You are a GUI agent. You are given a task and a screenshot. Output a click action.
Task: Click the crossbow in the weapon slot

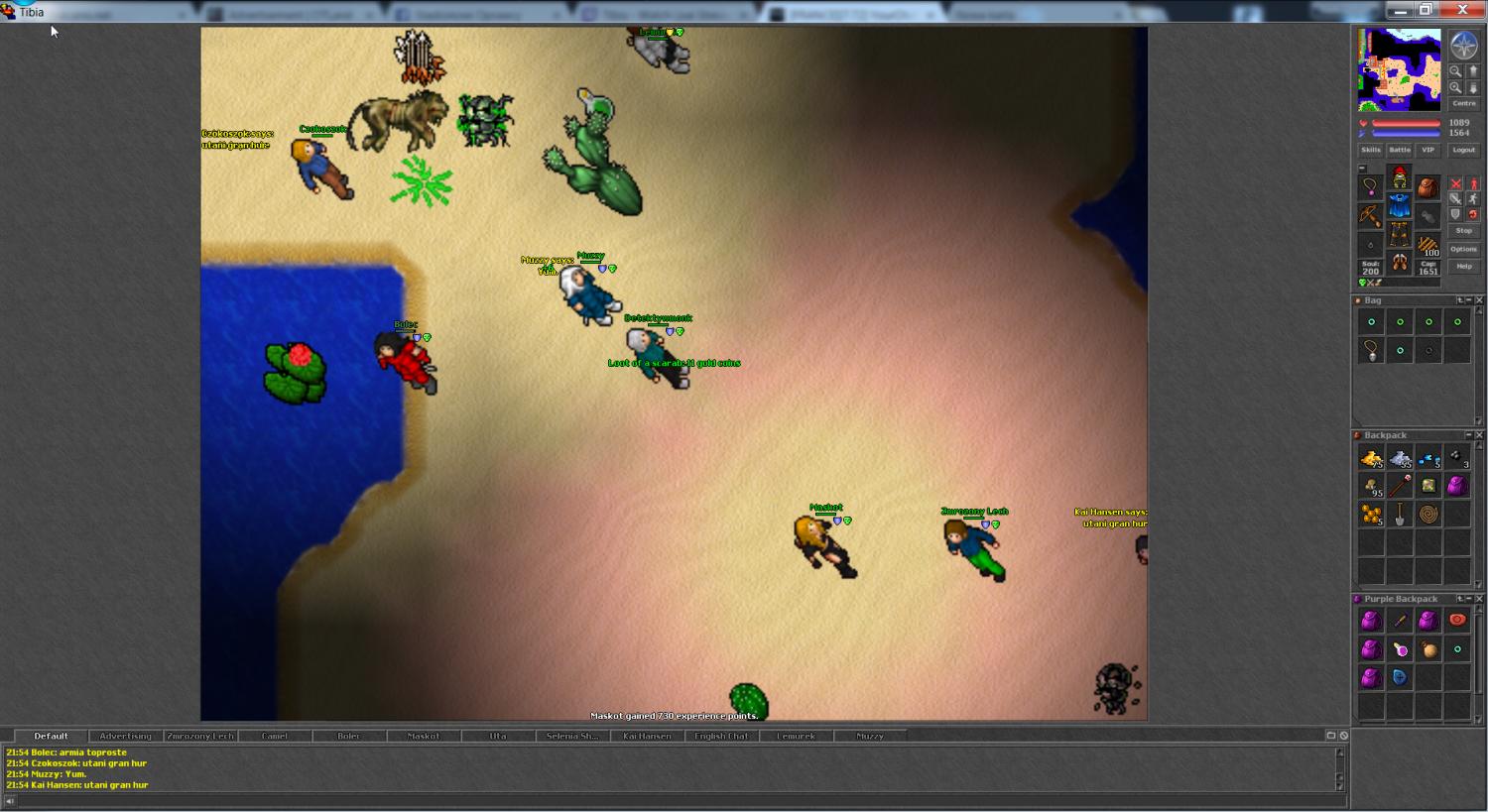1370,215
